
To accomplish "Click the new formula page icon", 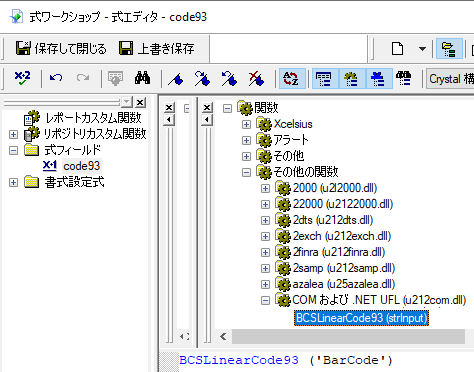I will [397, 49].
